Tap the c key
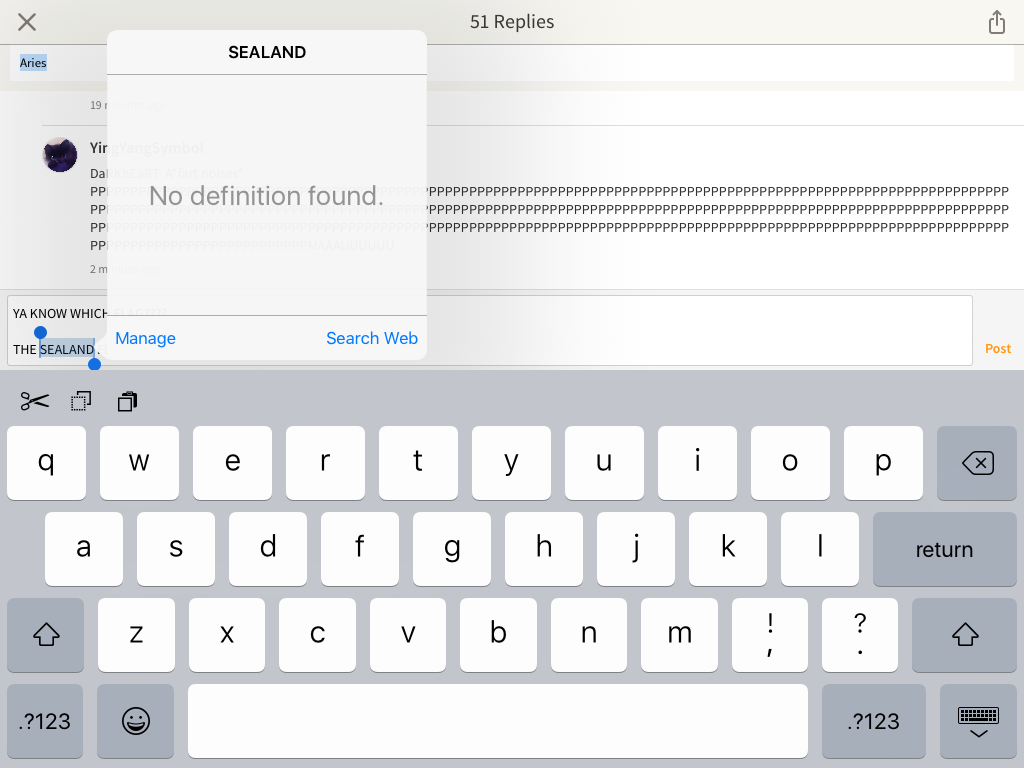 (x=317, y=635)
